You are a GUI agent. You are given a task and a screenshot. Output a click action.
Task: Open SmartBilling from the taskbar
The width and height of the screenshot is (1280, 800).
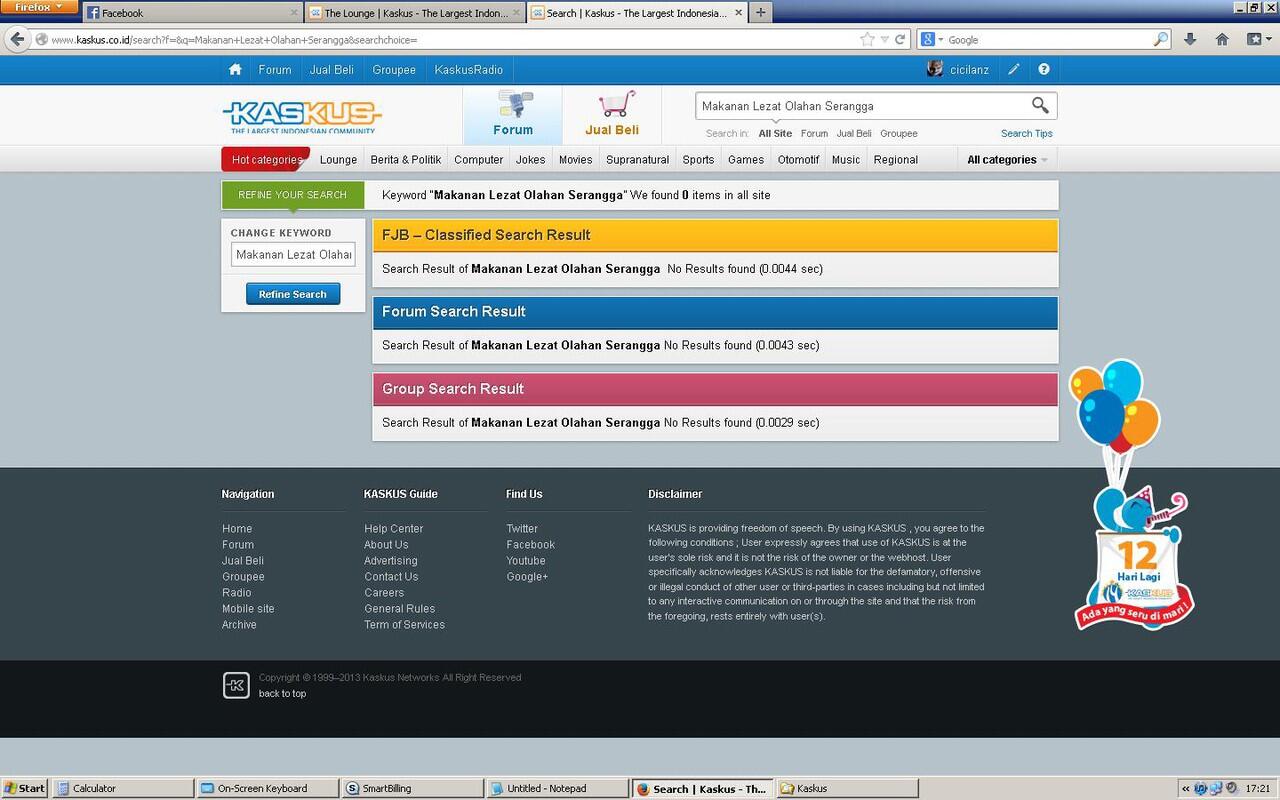click(x=412, y=788)
